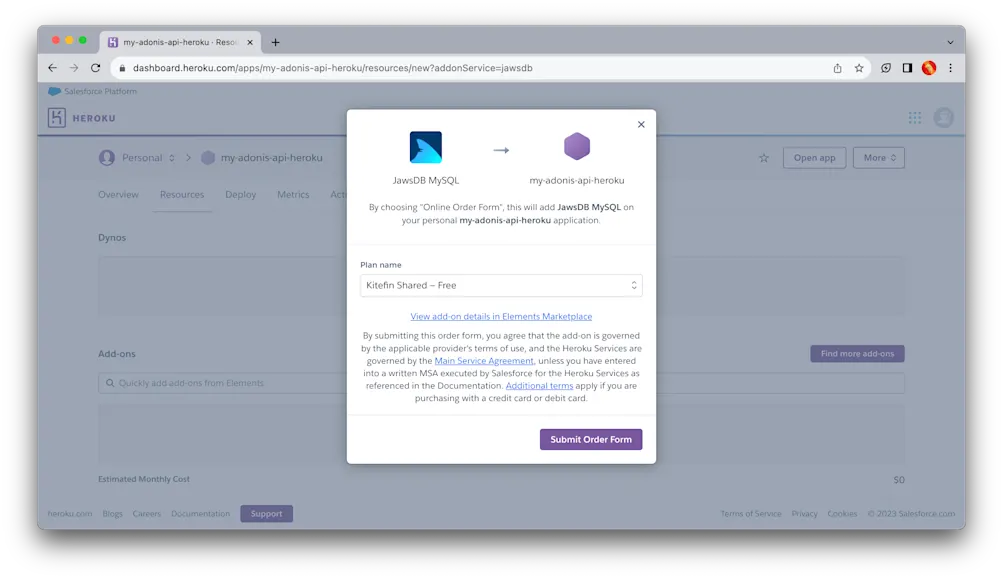Bookmark page with star icon in address bar
The height and width of the screenshot is (579, 1003).
tap(859, 68)
